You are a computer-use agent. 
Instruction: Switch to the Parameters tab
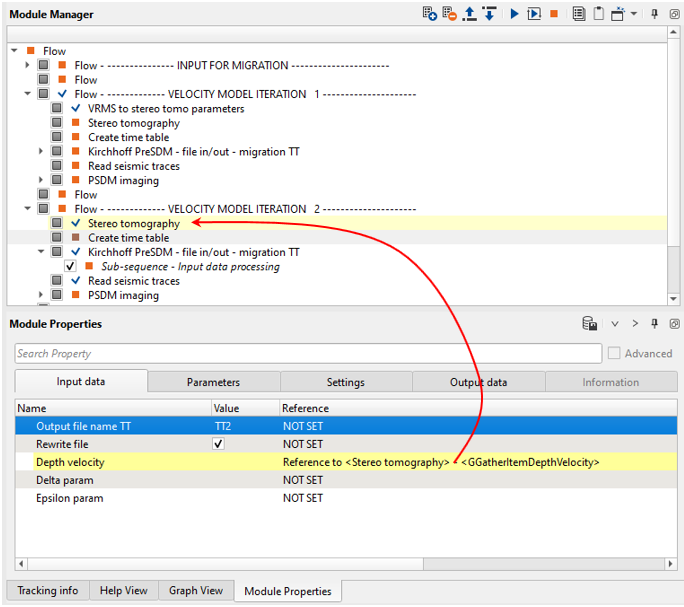(x=213, y=382)
